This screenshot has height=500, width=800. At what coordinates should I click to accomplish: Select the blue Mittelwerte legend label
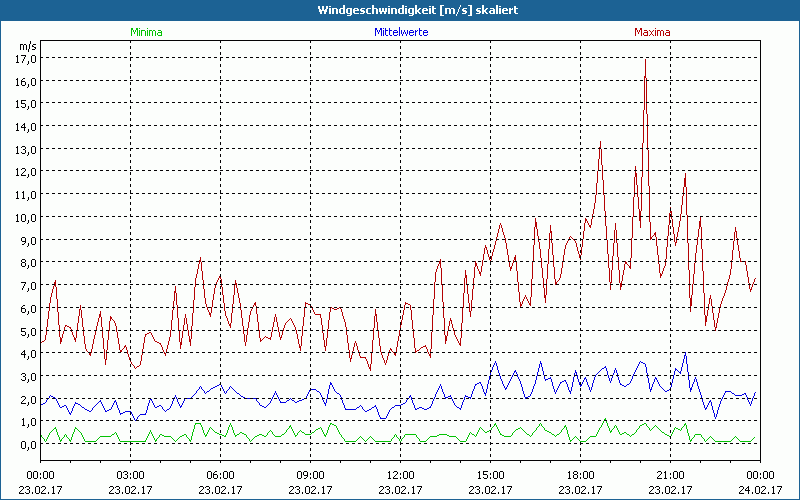(x=400, y=32)
